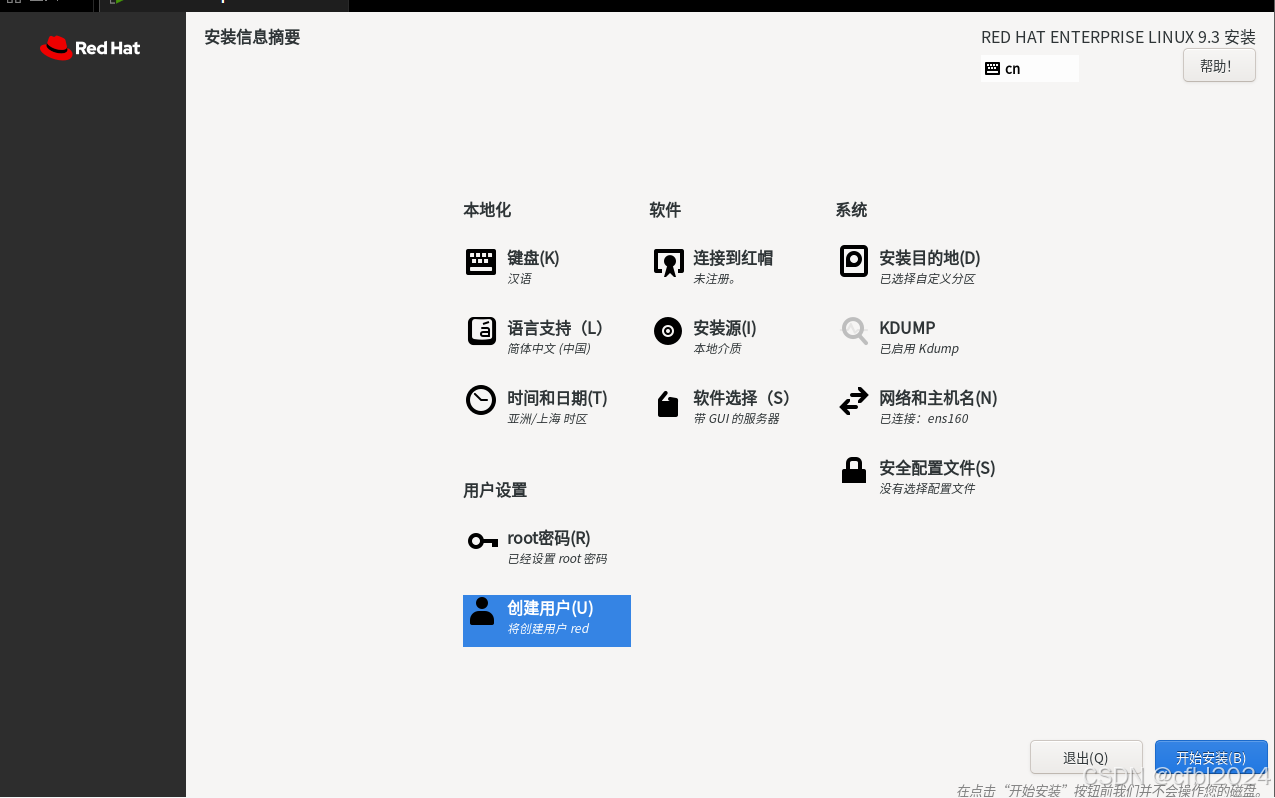Select the 时间和日期 clock icon
Viewport: 1275px width, 798px height.
tap(481, 398)
